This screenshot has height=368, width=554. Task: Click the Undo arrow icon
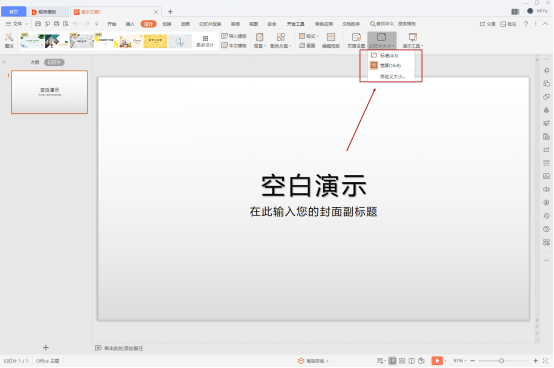pyautogui.click(x=75, y=24)
